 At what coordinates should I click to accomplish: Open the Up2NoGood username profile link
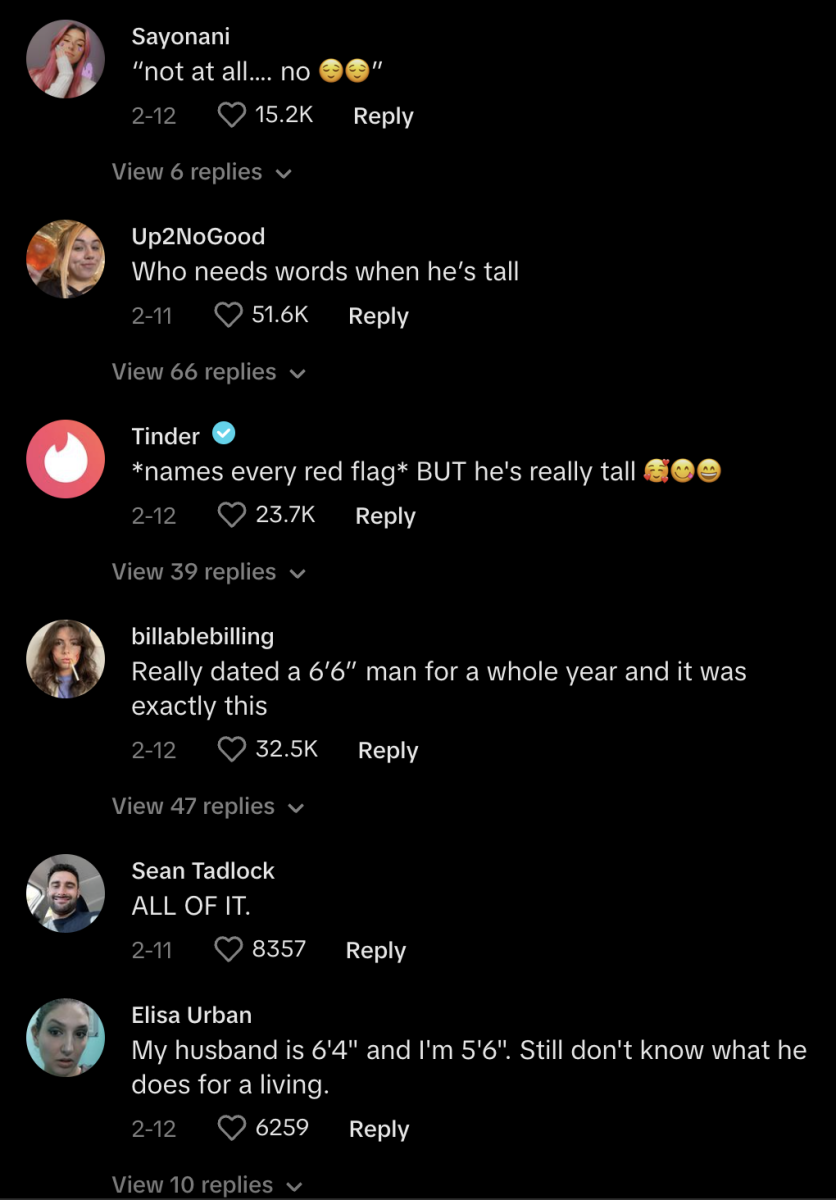tap(198, 237)
